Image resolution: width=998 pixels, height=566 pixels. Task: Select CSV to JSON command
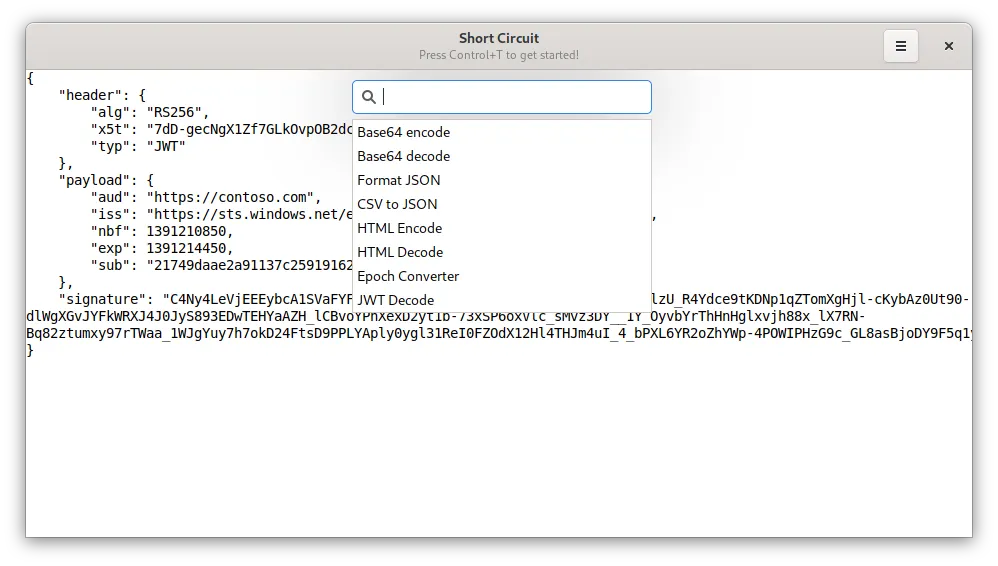502,204
